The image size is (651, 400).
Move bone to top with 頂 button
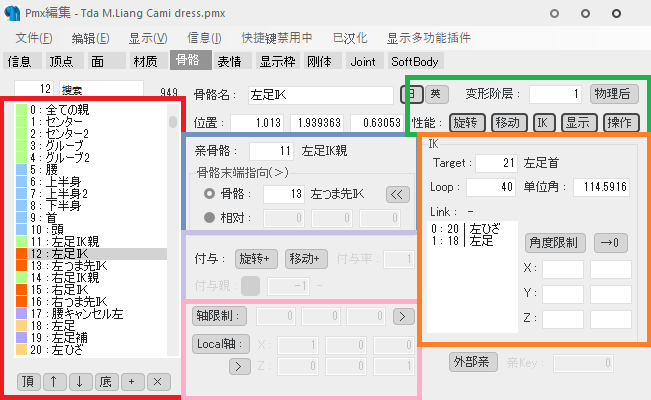29,382
